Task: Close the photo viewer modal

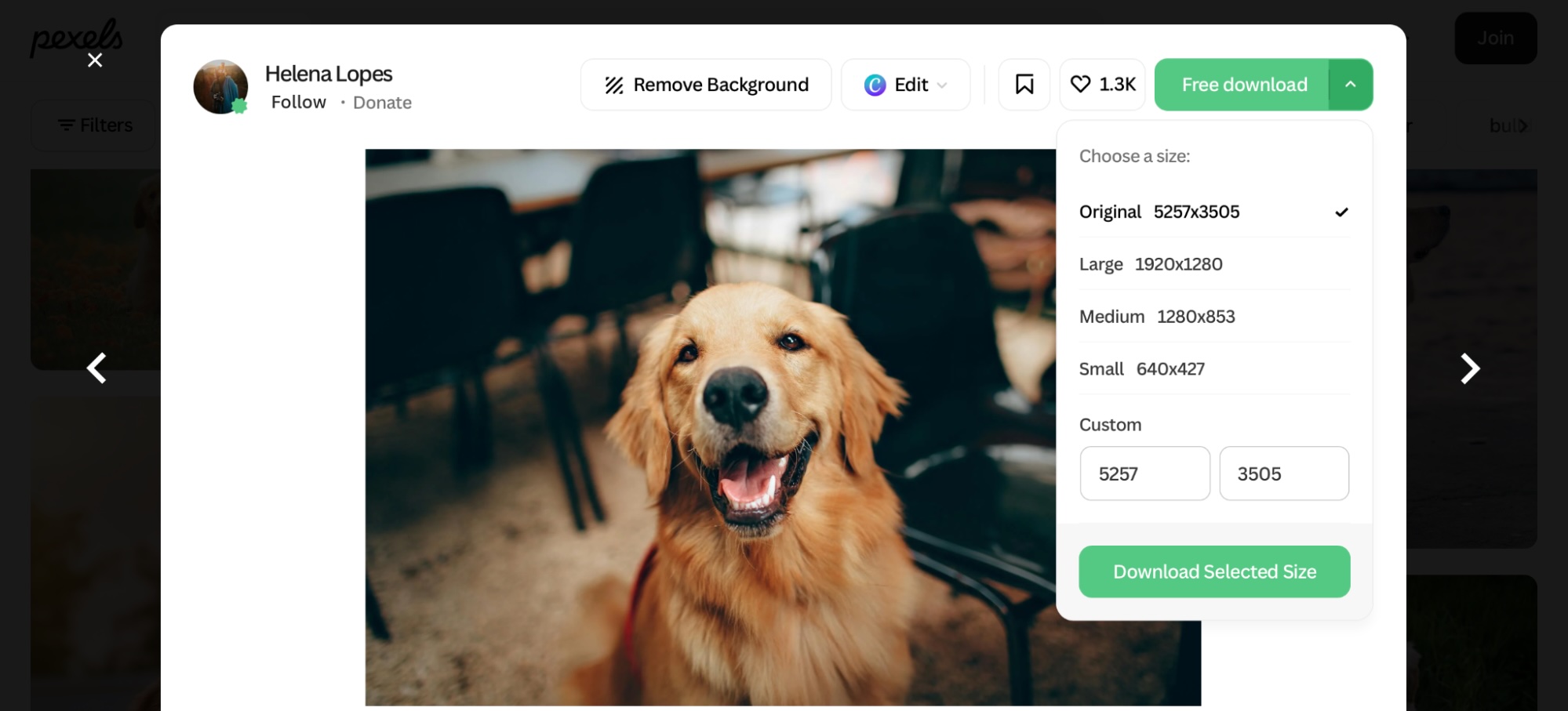Action: (95, 60)
